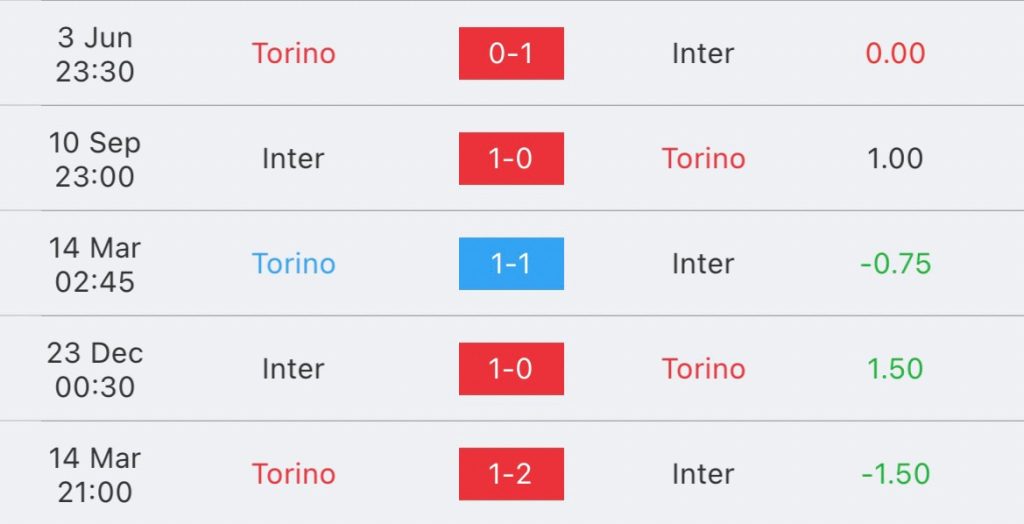Select red Torino team in 3 Jun row
1024x524 pixels.
[x=294, y=54]
